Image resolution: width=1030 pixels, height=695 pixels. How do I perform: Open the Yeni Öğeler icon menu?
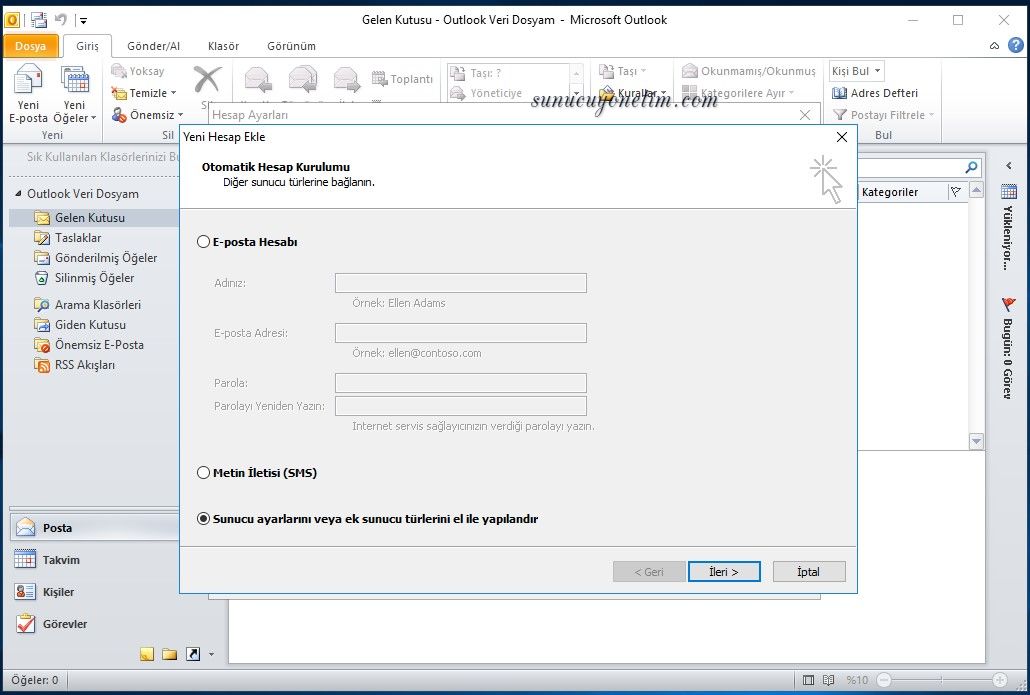[75, 94]
